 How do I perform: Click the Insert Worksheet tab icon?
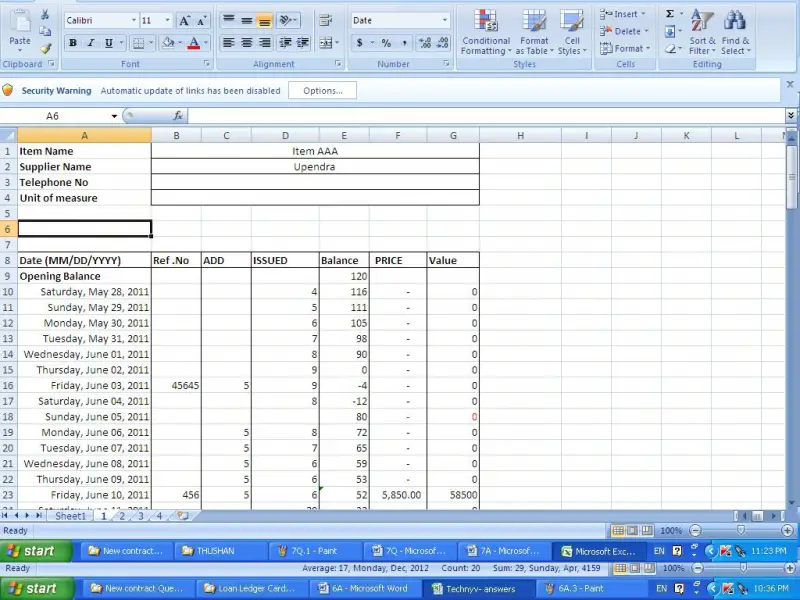[182, 516]
